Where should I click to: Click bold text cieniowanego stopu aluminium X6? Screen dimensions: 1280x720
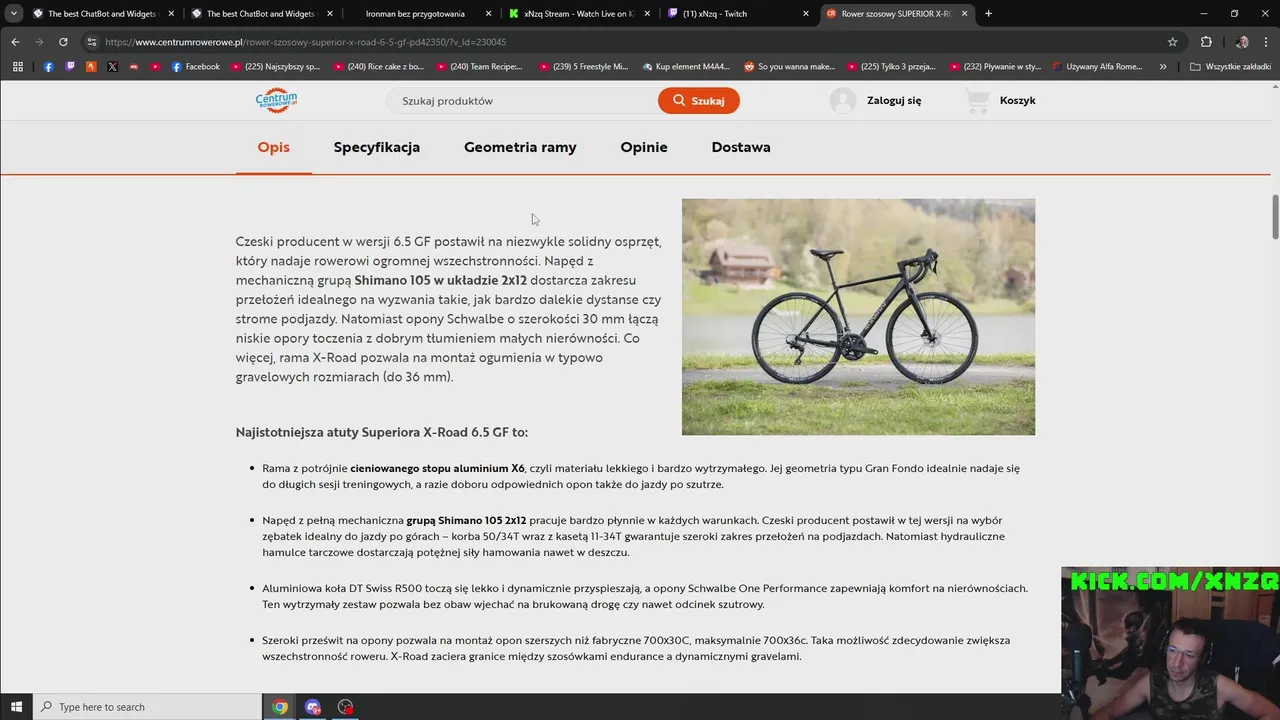(437, 468)
